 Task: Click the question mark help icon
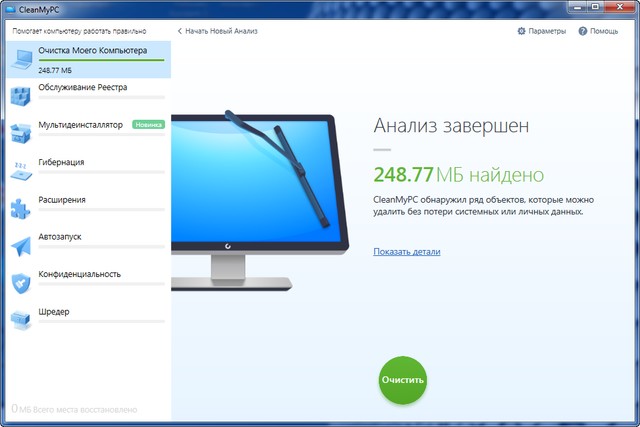click(582, 31)
